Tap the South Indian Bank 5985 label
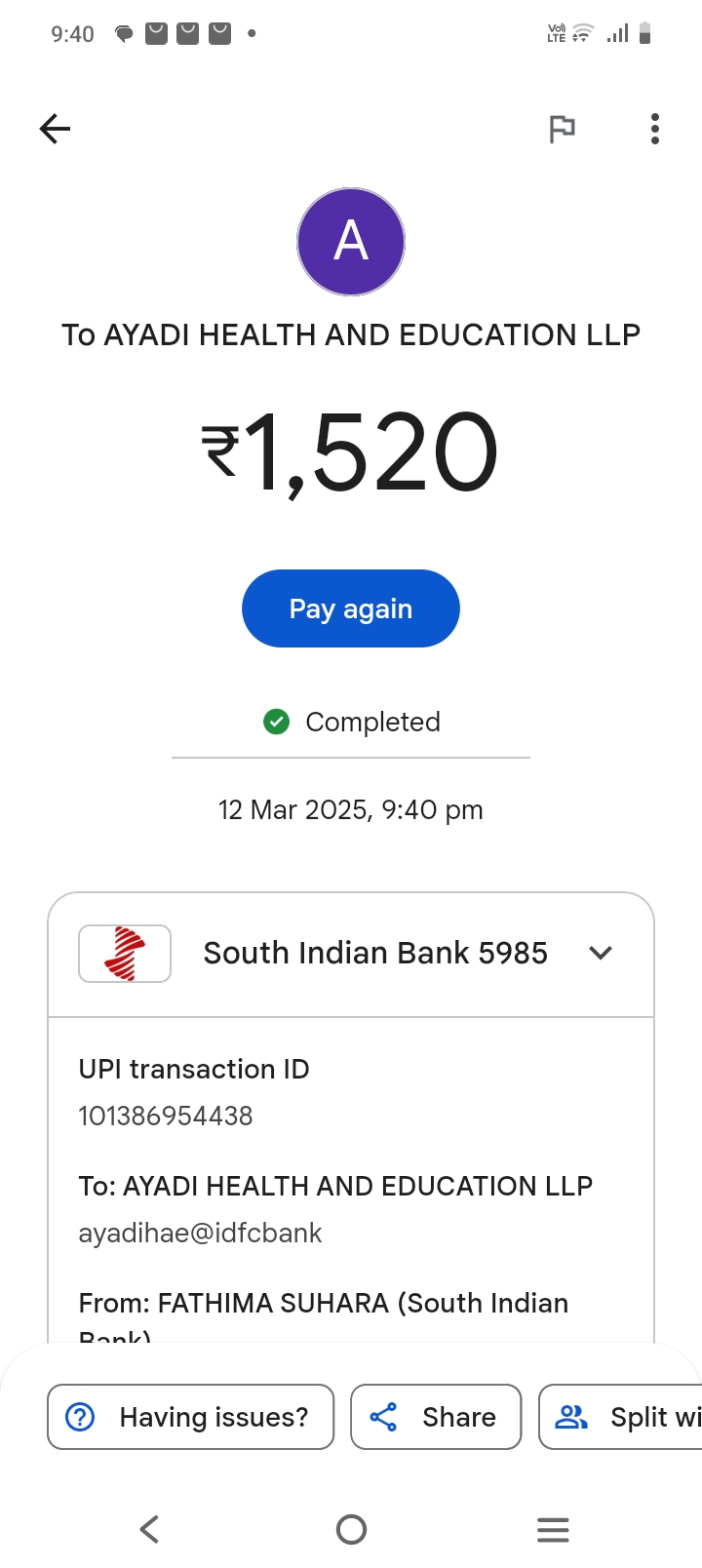Viewport: 702px width, 1568px height. (x=375, y=953)
